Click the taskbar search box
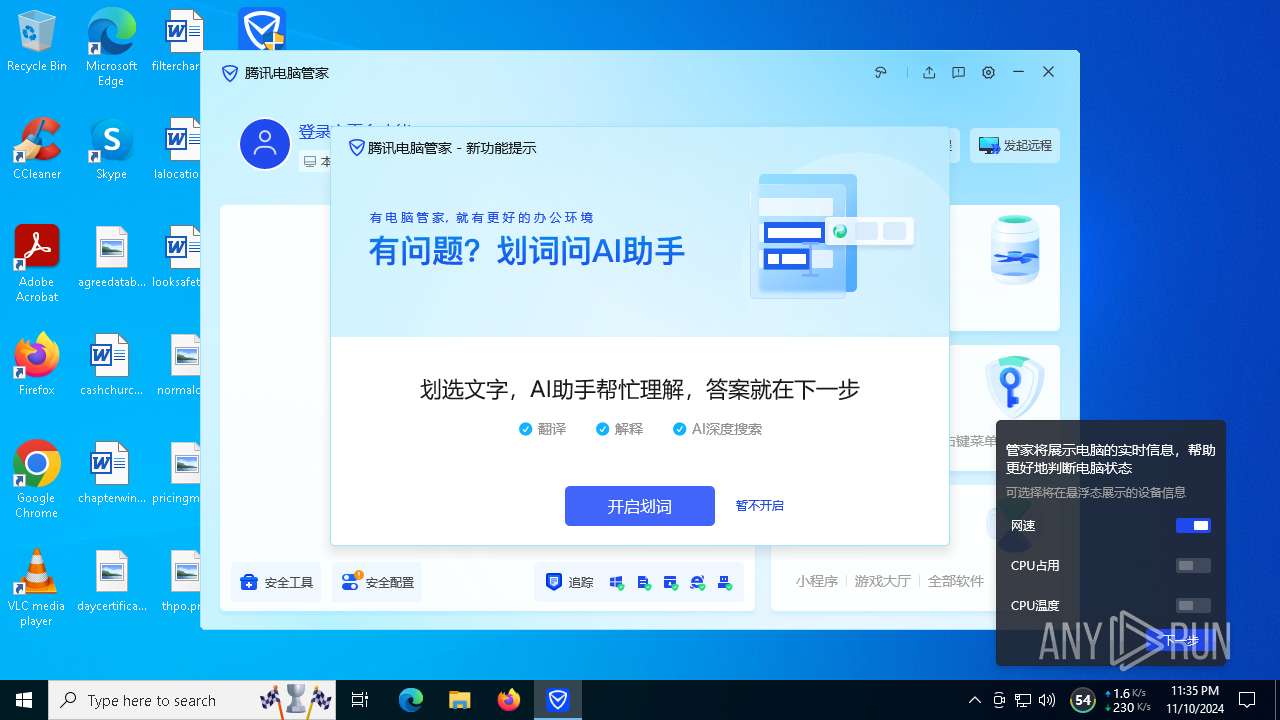This screenshot has height=720, width=1280. coord(194,700)
